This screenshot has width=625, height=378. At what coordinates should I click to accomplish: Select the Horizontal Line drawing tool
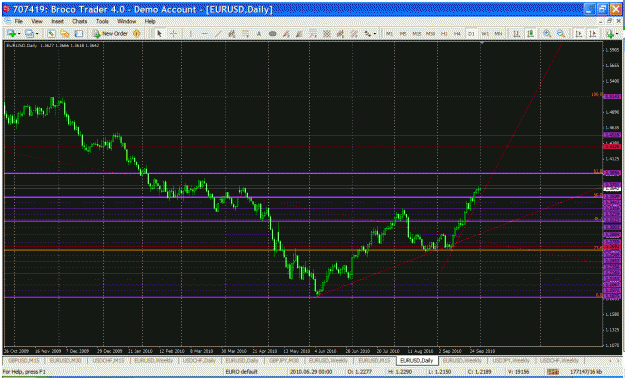coord(204,34)
